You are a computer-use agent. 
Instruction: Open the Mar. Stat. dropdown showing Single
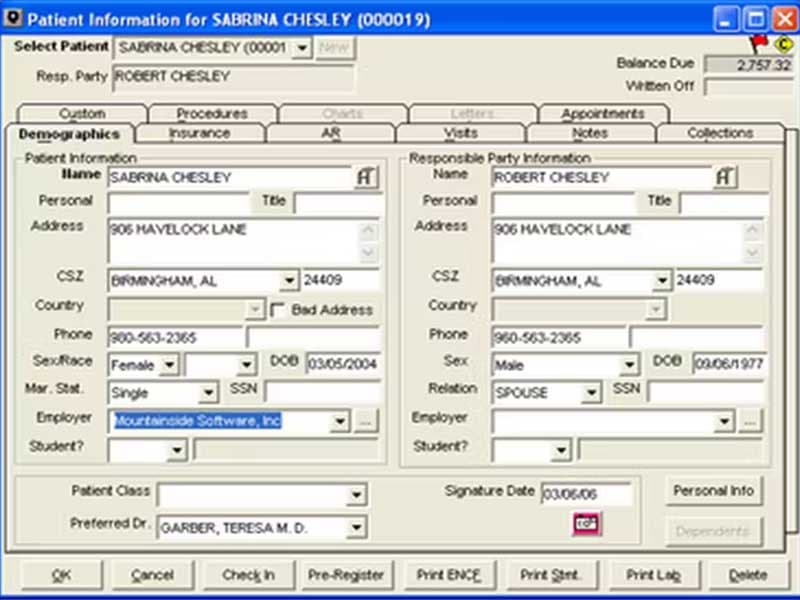208,393
